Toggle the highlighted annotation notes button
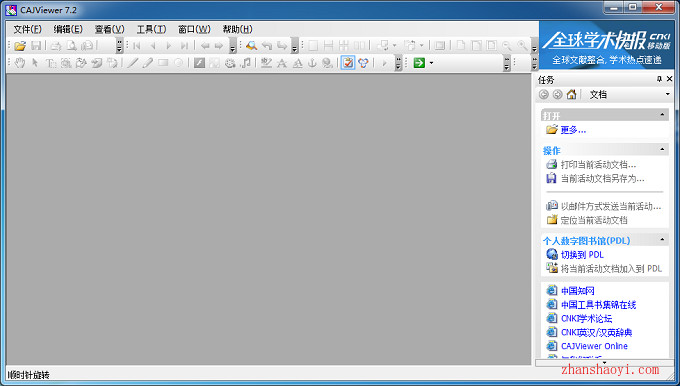 348,63
